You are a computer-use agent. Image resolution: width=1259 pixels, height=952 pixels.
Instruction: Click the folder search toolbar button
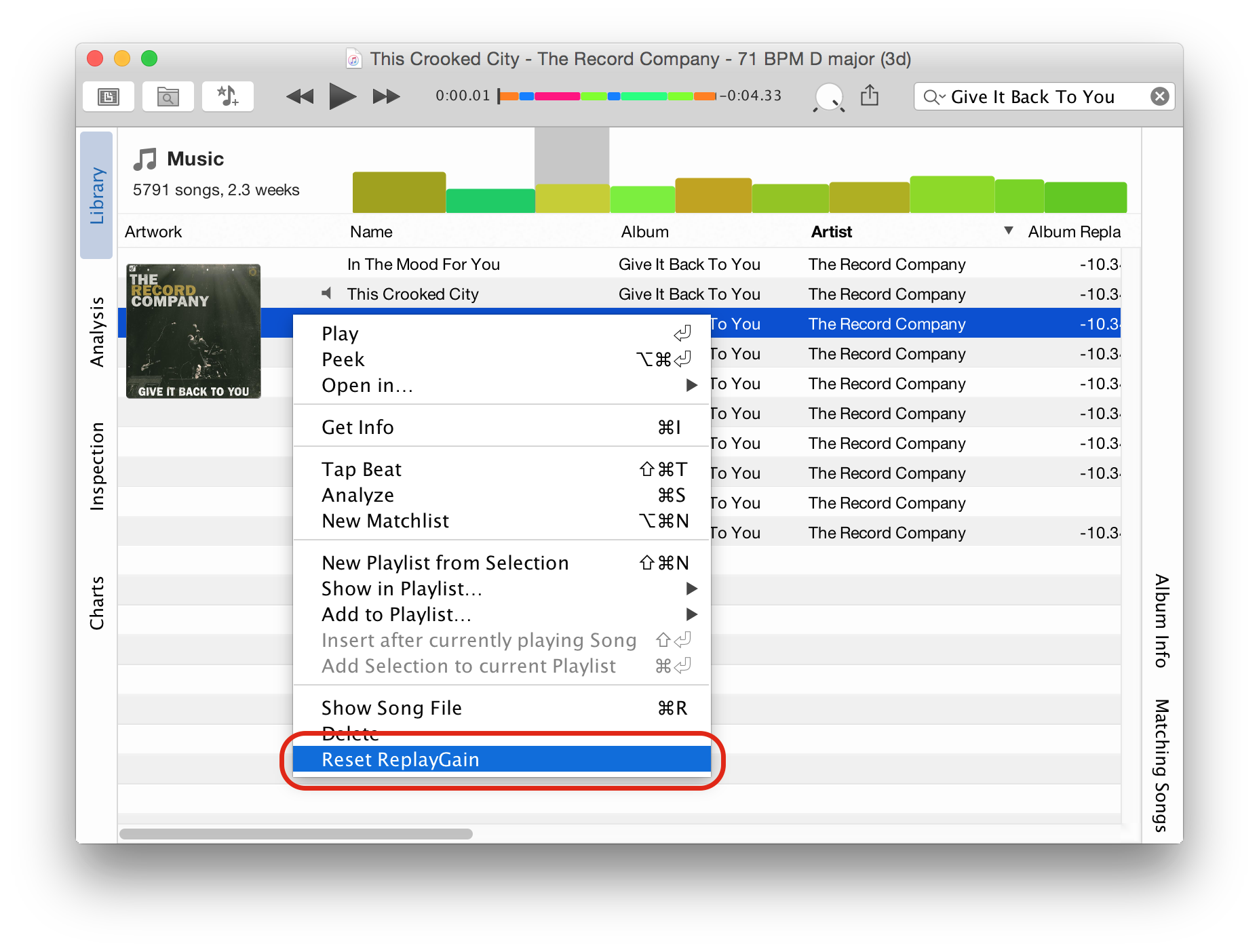tap(168, 97)
